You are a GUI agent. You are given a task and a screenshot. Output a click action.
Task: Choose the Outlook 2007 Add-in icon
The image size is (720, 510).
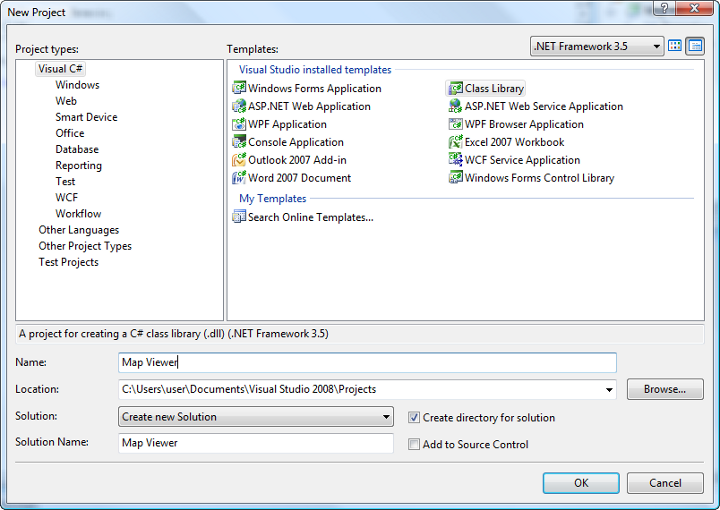(x=239, y=159)
